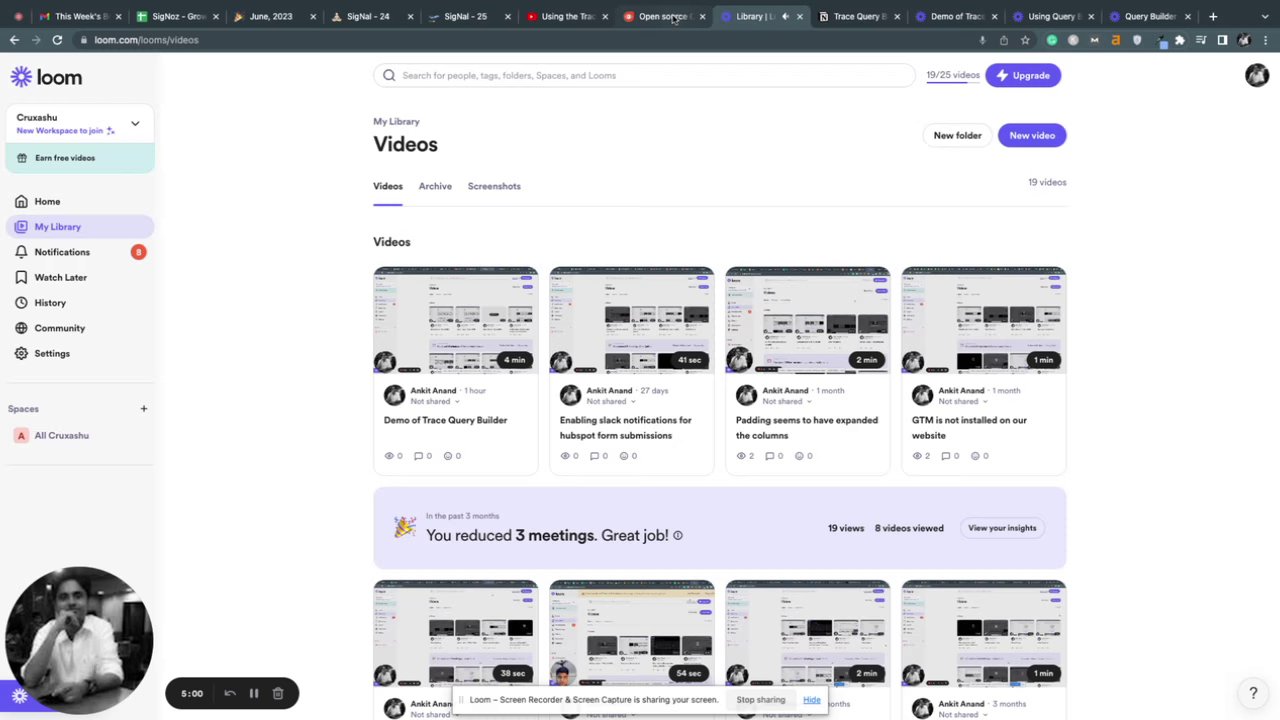
Task: Open a new browser tab with plus
Action: pyautogui.click(x=1213, y=16)
